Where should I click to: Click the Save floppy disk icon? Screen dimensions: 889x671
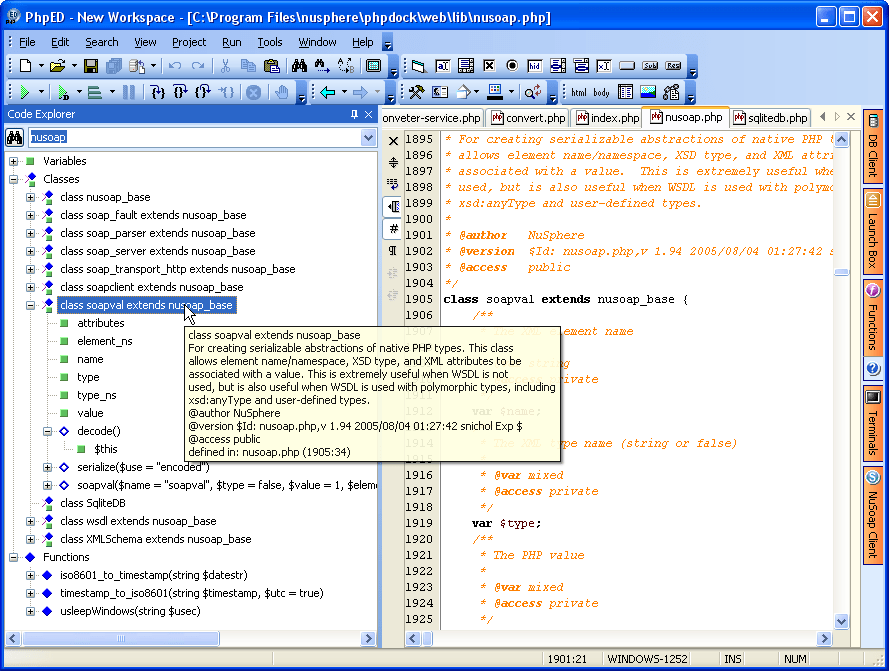click(x=91, y=66)
